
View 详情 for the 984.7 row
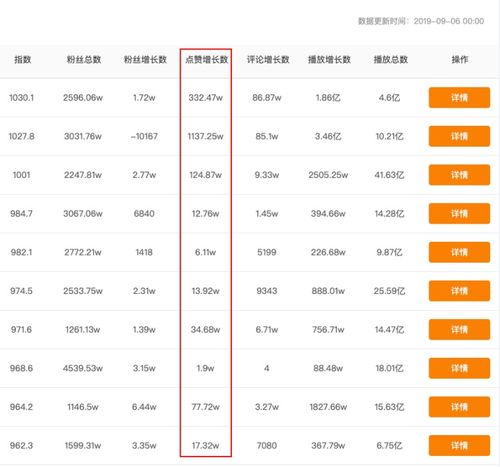click(459, 214)
